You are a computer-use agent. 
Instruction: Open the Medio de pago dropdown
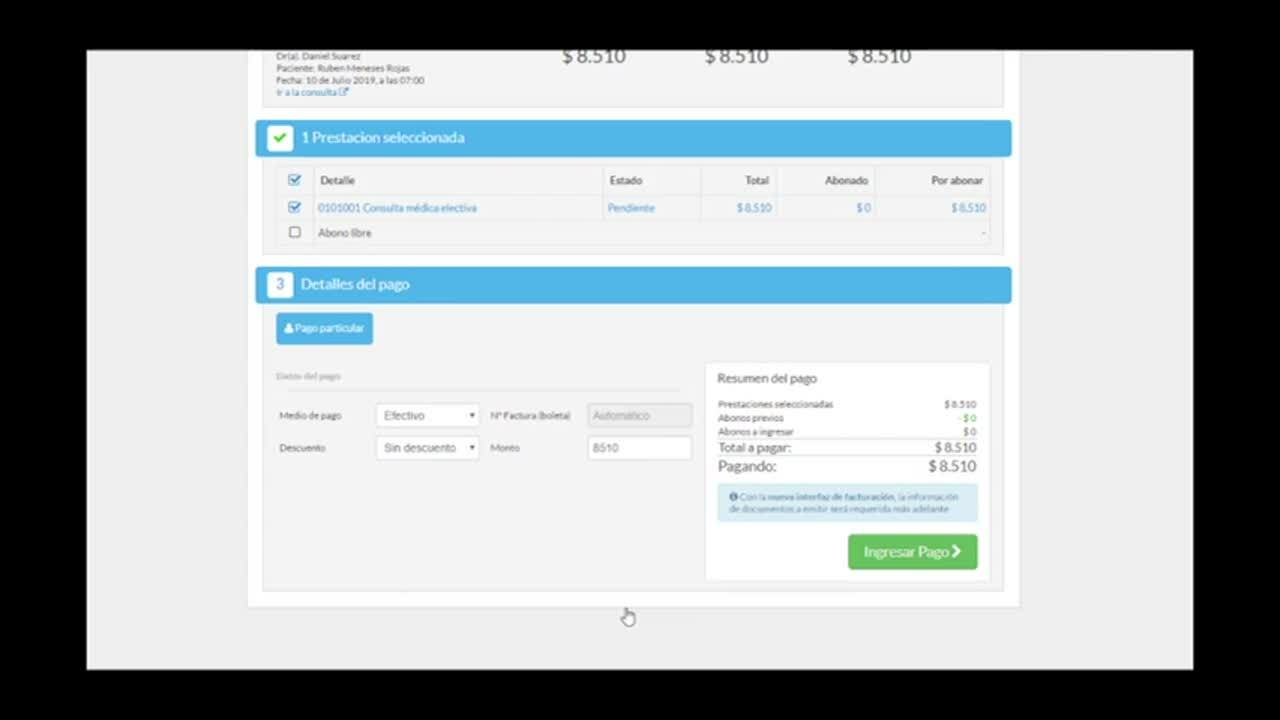coord(428,415)
